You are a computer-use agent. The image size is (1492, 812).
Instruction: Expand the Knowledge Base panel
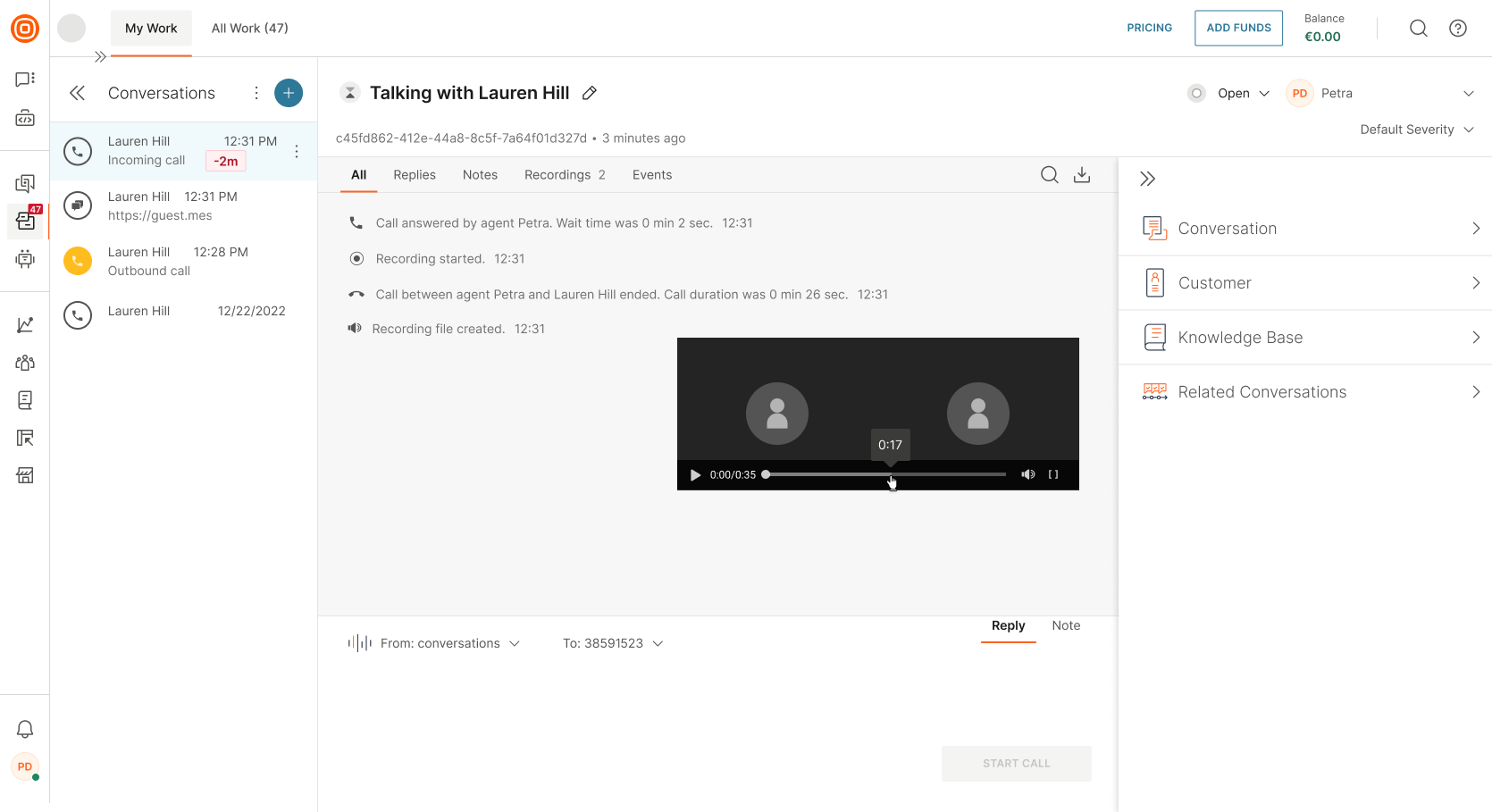click(x=1304, y=338)
